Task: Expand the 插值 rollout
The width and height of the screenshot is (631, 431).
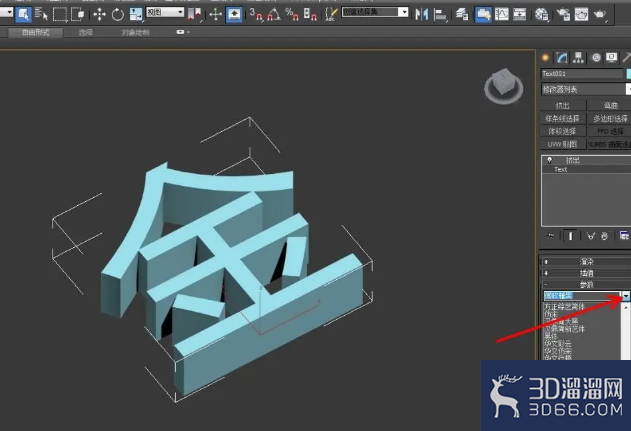Action: pos(586,273)
